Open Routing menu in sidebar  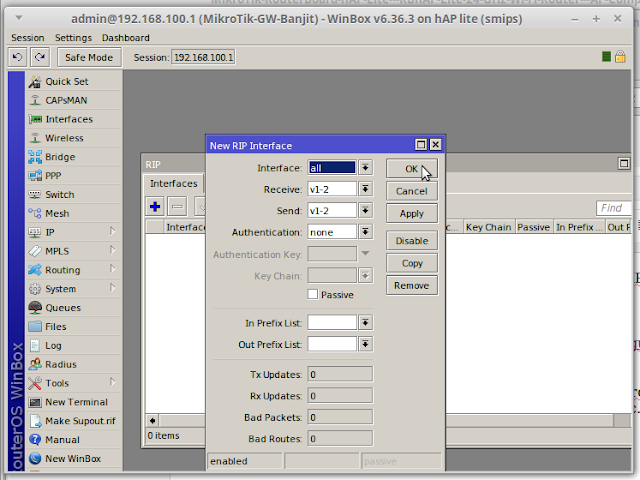[74, 270]
